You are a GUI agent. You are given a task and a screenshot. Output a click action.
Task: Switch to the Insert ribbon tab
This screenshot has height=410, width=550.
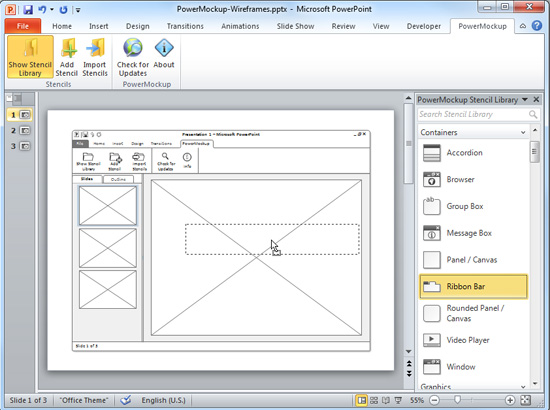pos(99,26)
